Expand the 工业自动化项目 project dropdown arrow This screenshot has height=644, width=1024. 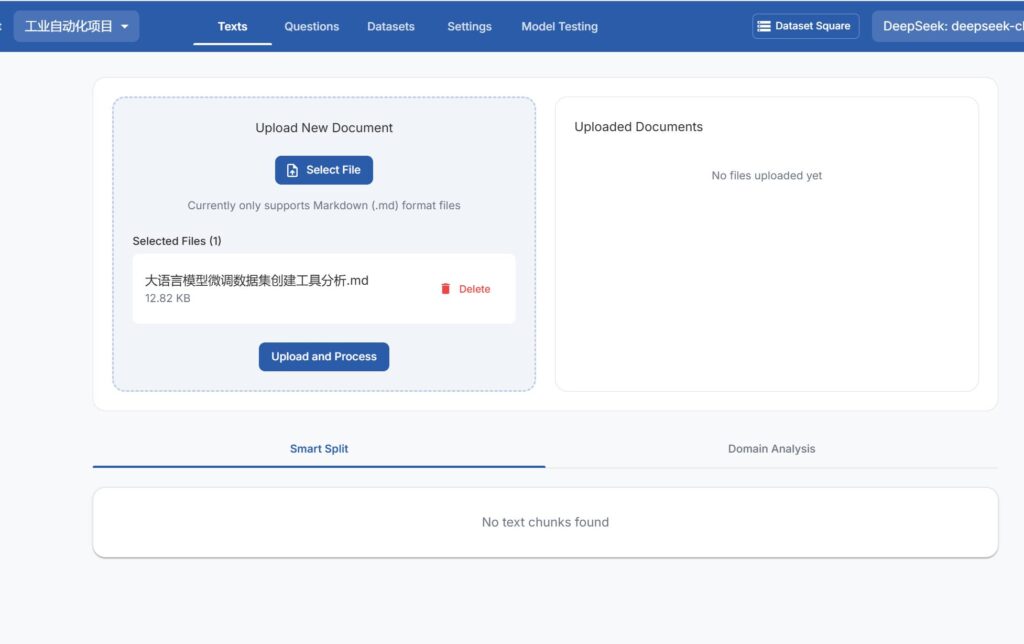pyautogui.click(x=125, y=27)
